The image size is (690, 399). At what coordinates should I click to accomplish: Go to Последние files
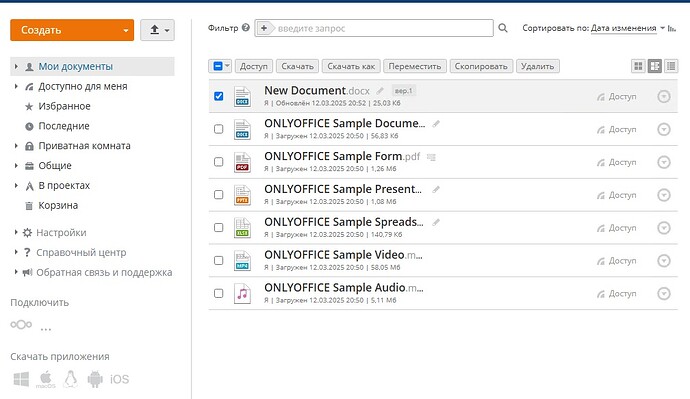click(64, 126)
